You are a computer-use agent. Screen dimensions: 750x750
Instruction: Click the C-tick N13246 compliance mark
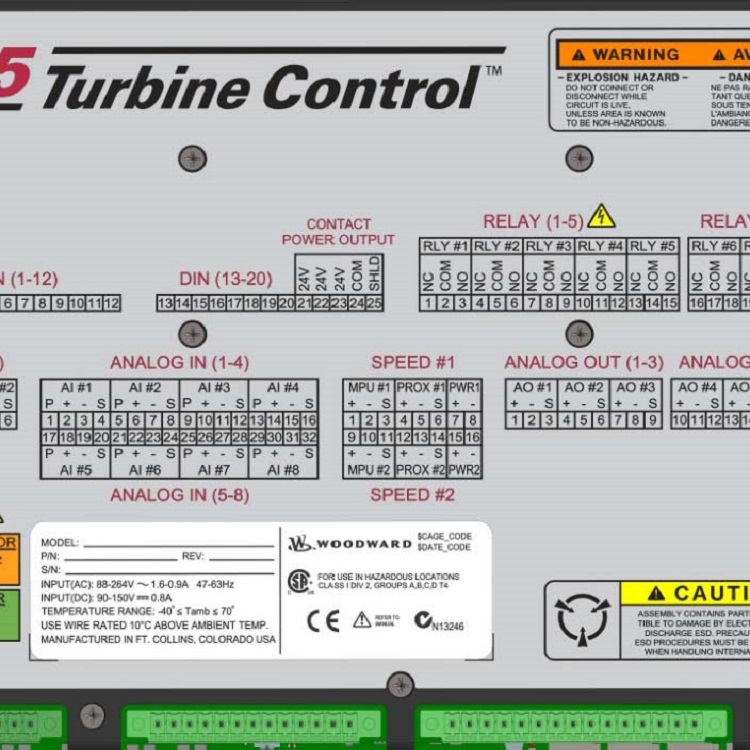439,621
